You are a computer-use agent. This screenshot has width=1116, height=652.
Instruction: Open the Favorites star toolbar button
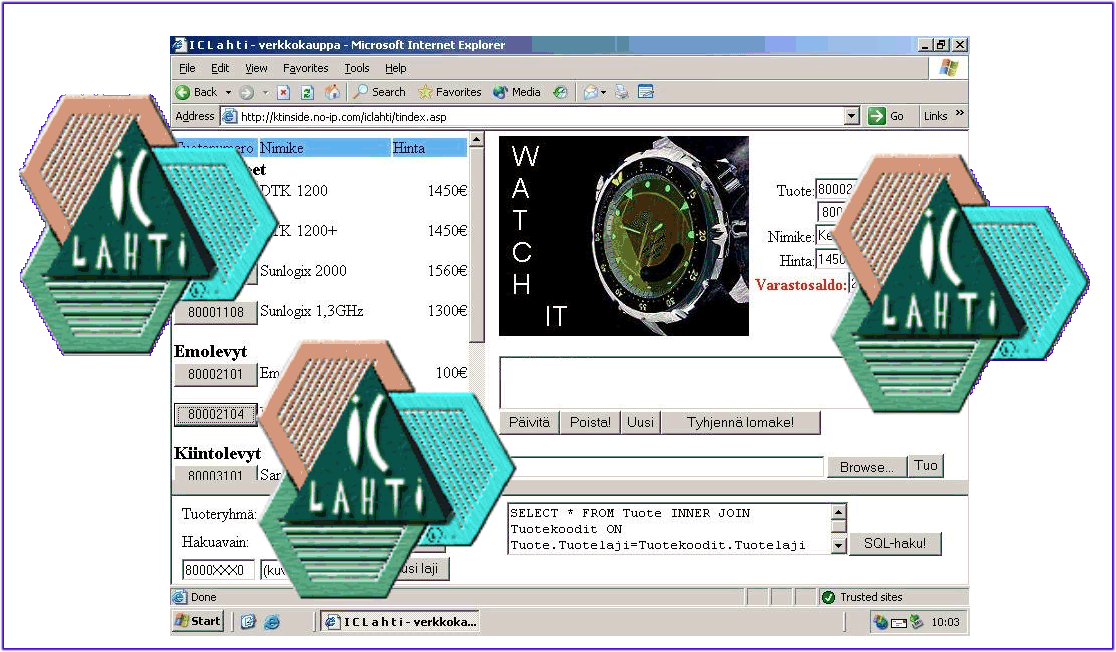click(x=450, y=92)
